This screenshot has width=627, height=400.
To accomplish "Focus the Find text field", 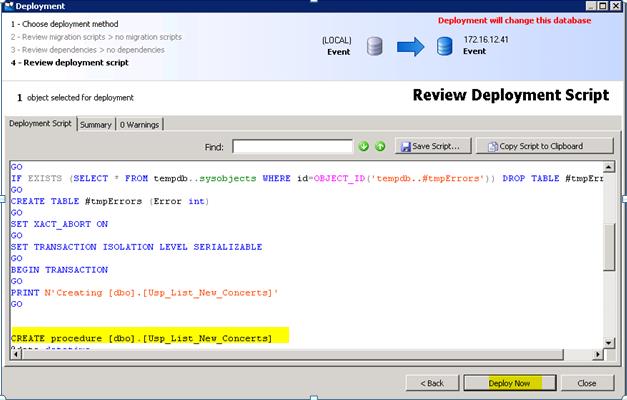I will pos(293,146).
